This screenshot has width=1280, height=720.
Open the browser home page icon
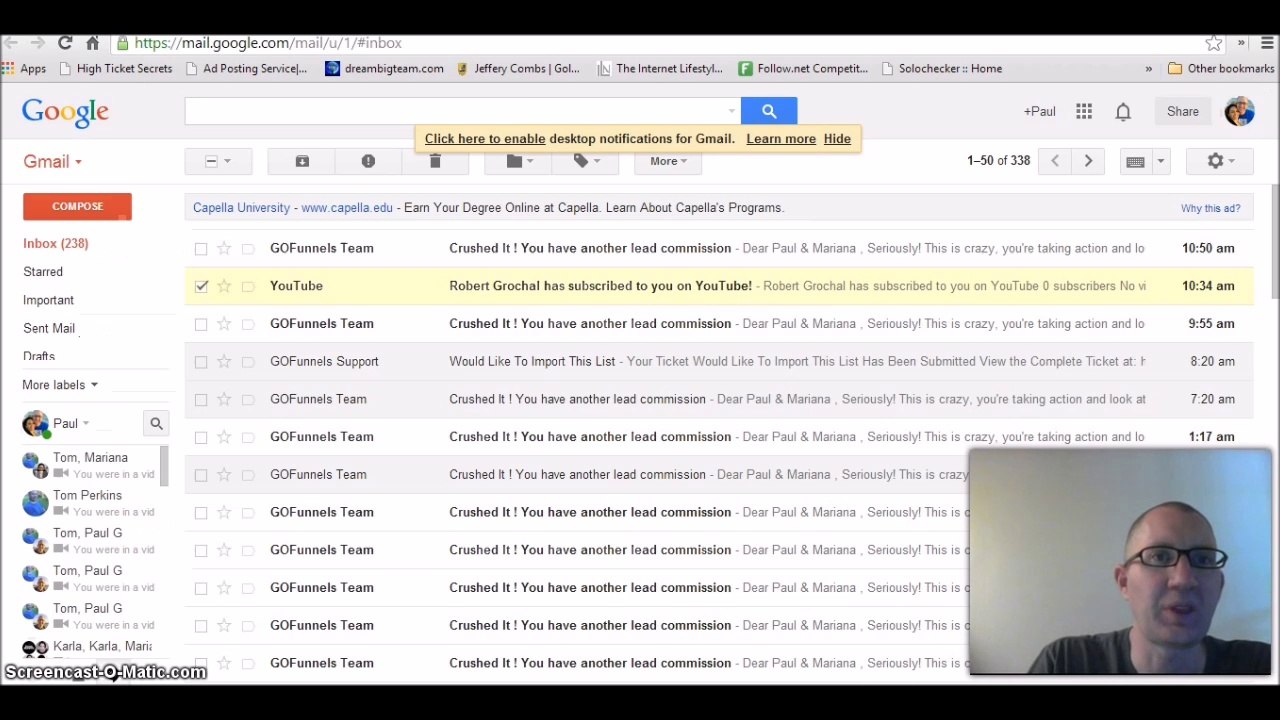(92, 43)
